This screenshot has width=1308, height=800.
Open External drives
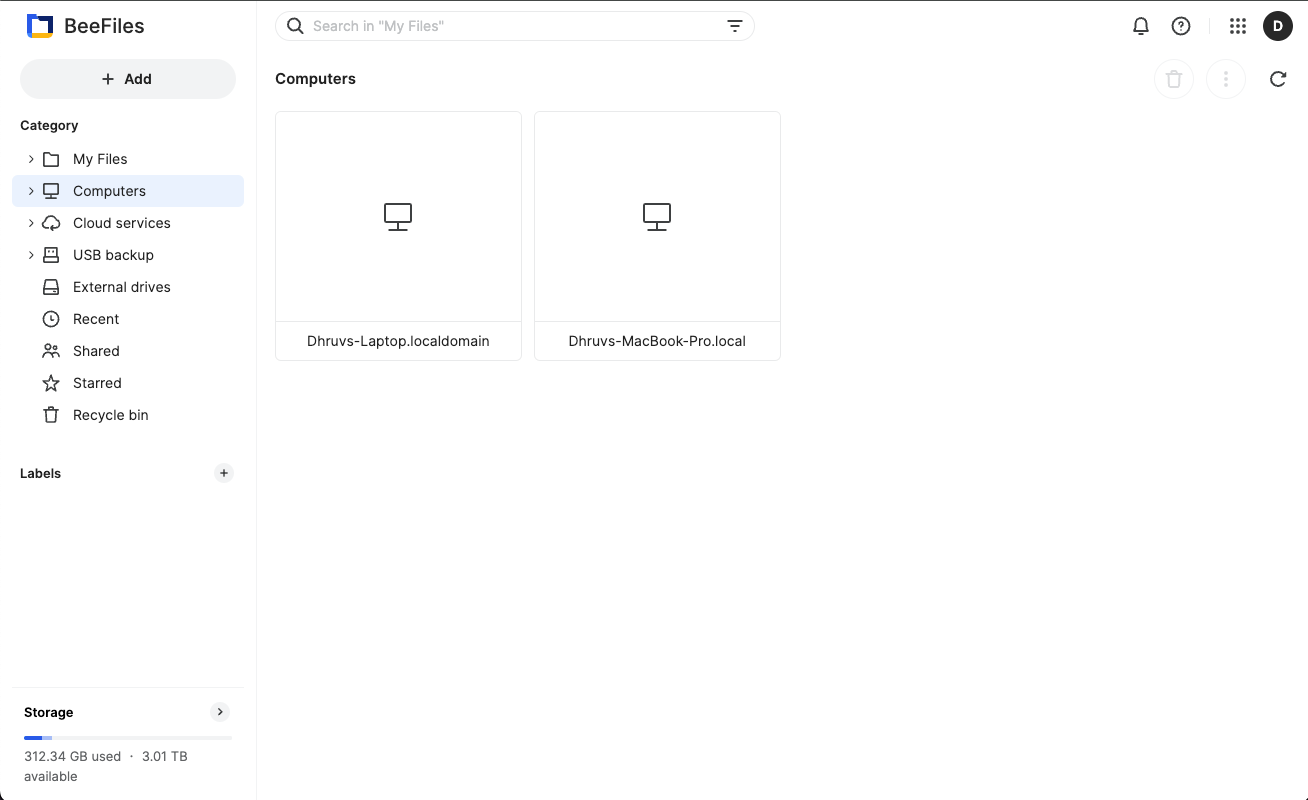tap(128, 287)
